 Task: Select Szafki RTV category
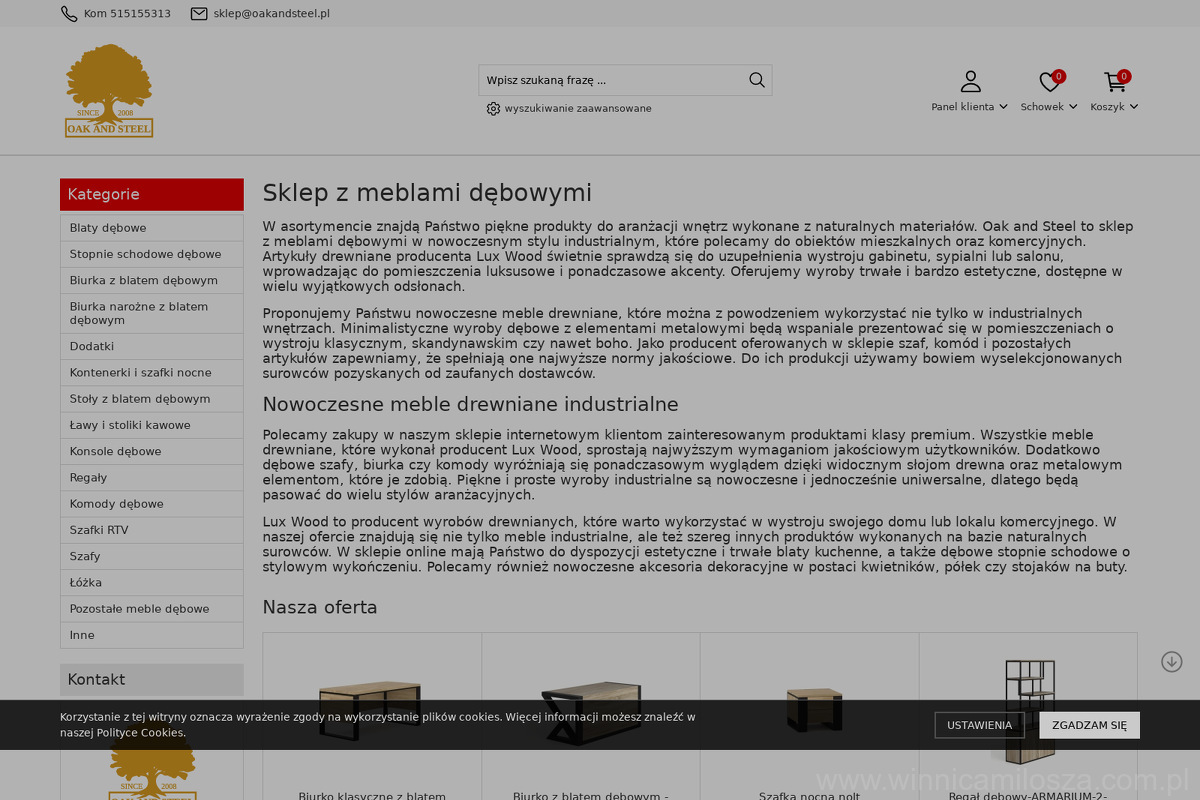[99, 530]
